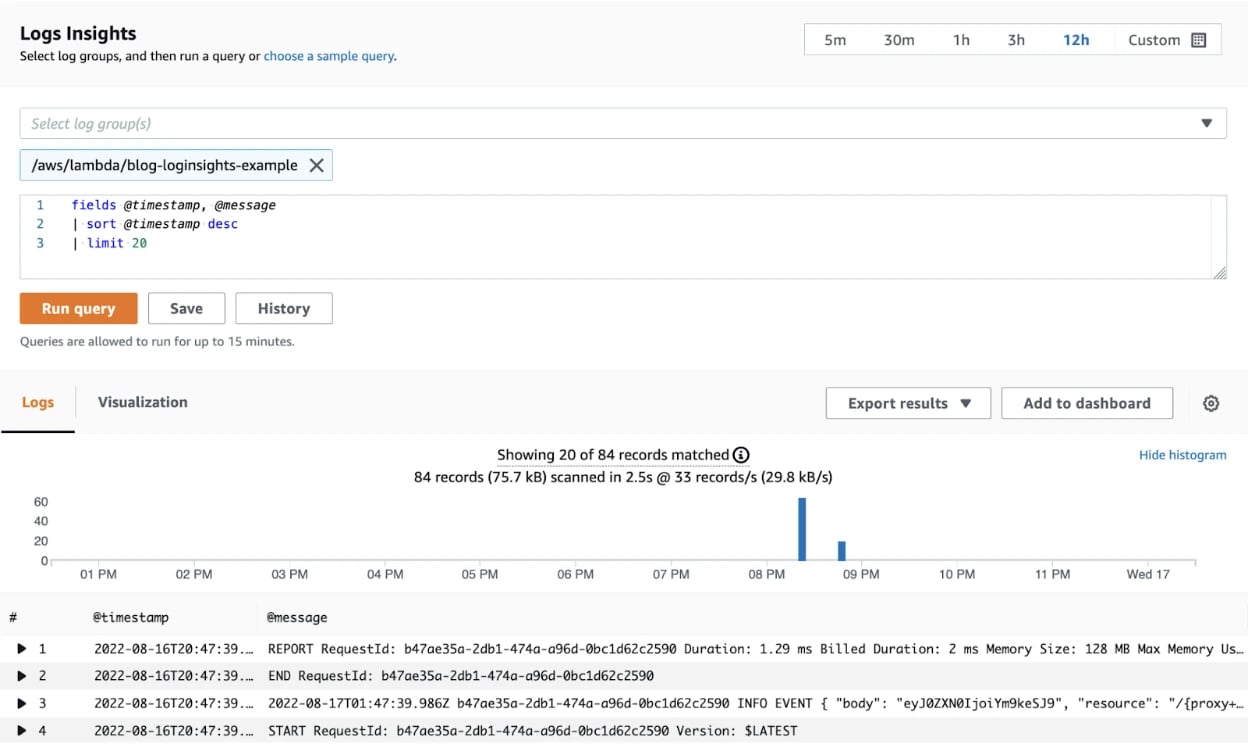Hide the histogram
The image size is (1260, 744).
[1183, 454]
